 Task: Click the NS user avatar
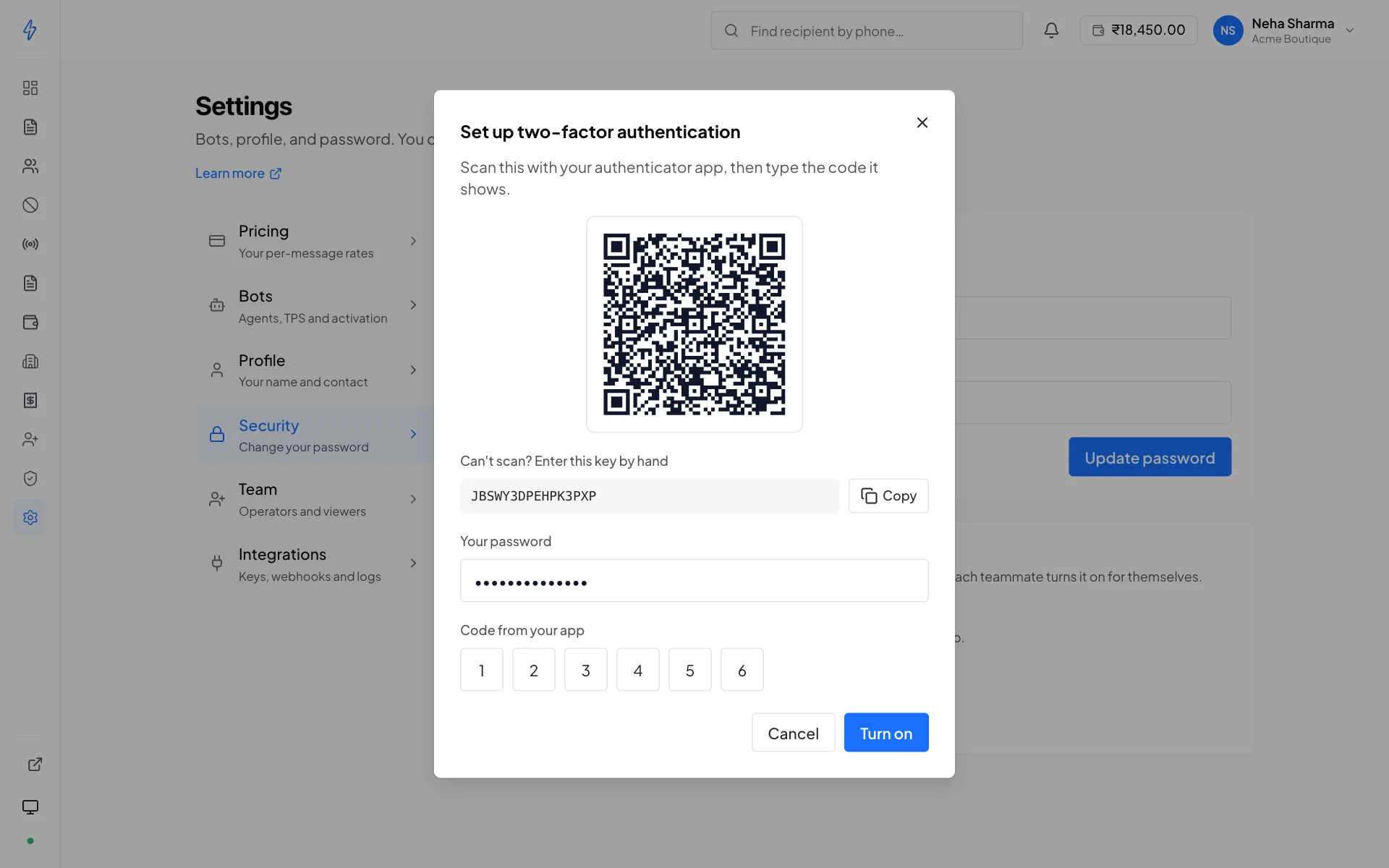1228,30
